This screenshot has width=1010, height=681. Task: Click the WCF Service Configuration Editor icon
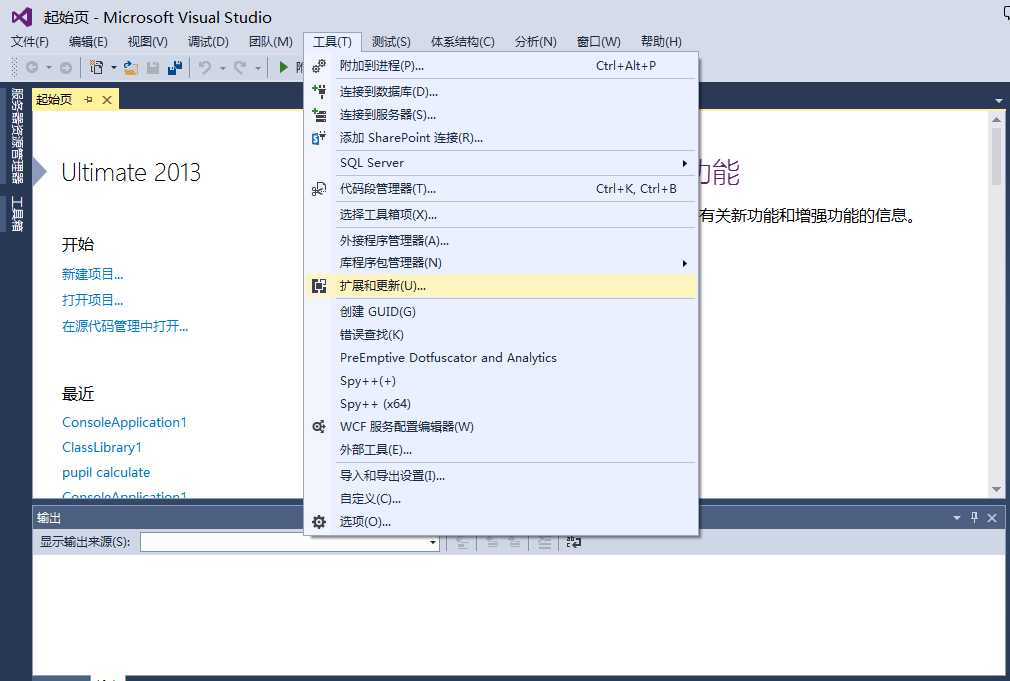point(319,427)
